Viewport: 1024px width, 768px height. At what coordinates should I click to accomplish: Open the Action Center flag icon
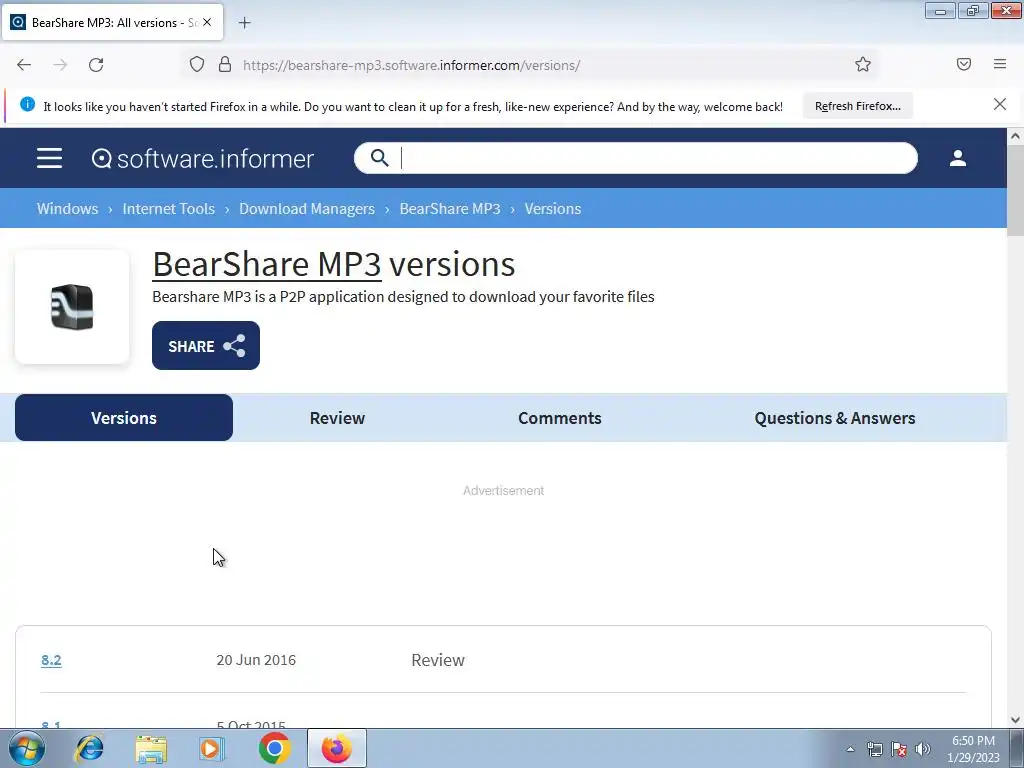coord(899,749)
